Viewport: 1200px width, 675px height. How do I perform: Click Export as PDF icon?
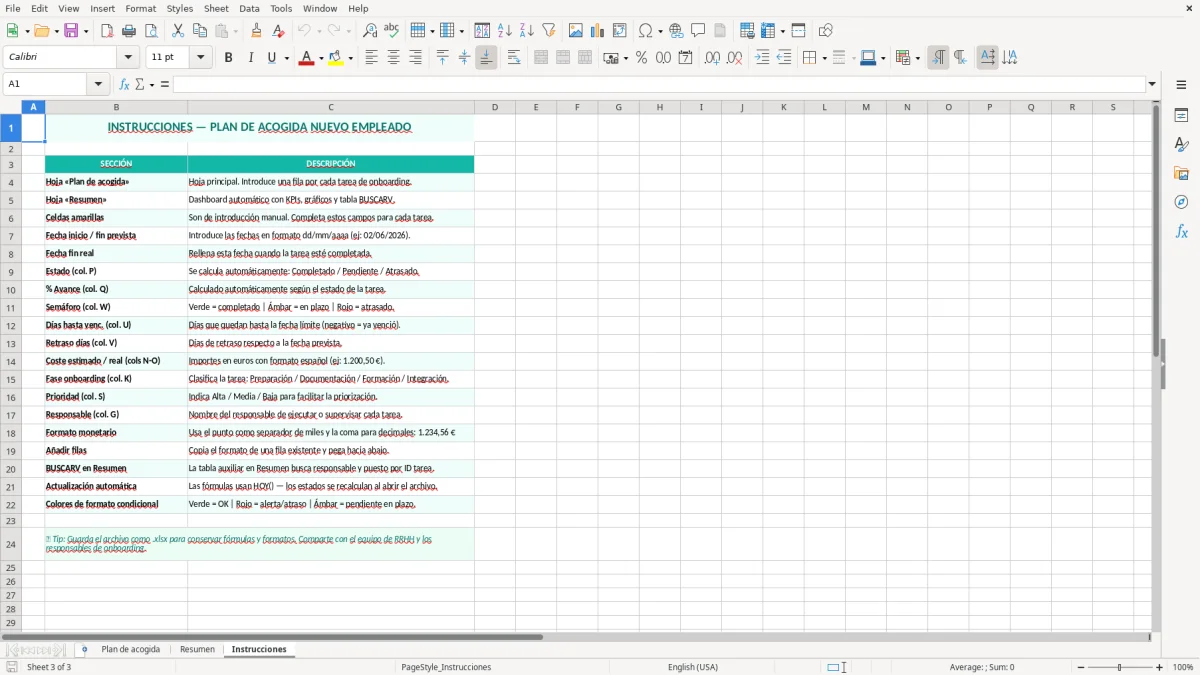click(x=107, y=31)
